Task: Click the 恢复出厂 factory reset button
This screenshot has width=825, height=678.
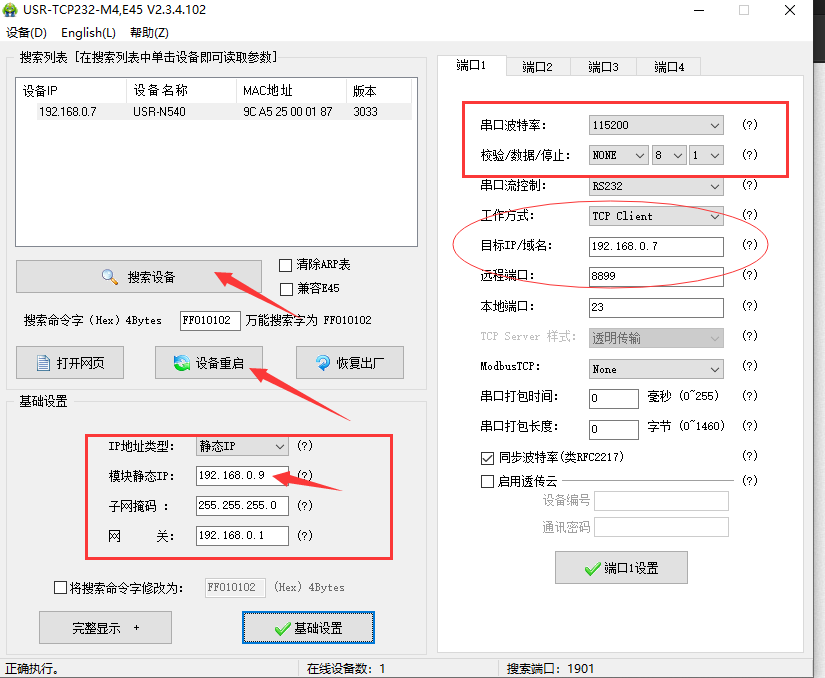Action: pyautogui.click(x=348, y=363)
